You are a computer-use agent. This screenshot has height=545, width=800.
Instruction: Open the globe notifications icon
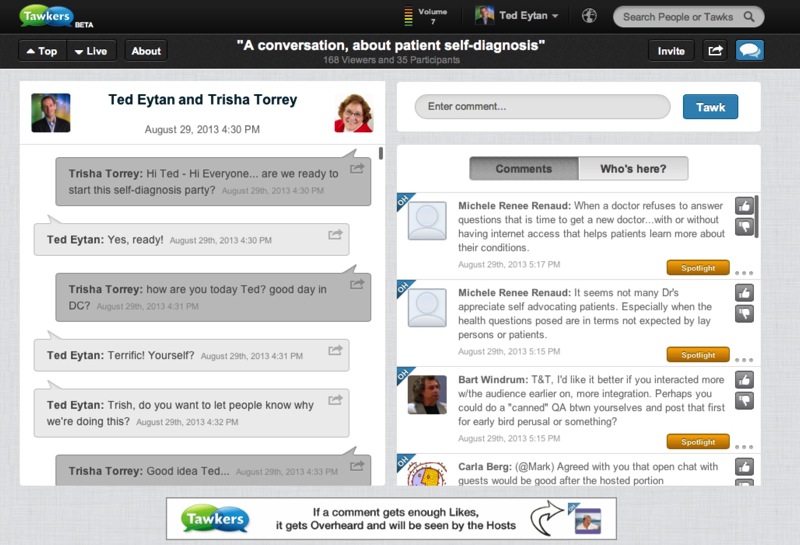click(589, 16)
